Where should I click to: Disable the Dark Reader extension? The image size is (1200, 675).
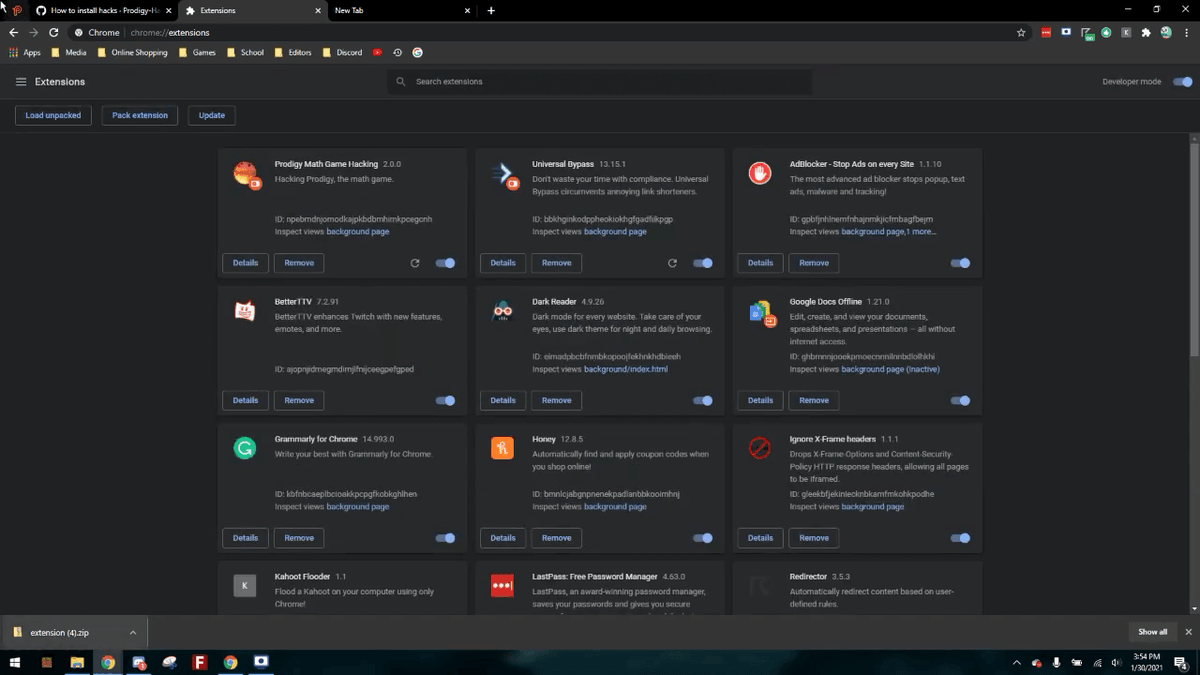click(x=703, y=401)
